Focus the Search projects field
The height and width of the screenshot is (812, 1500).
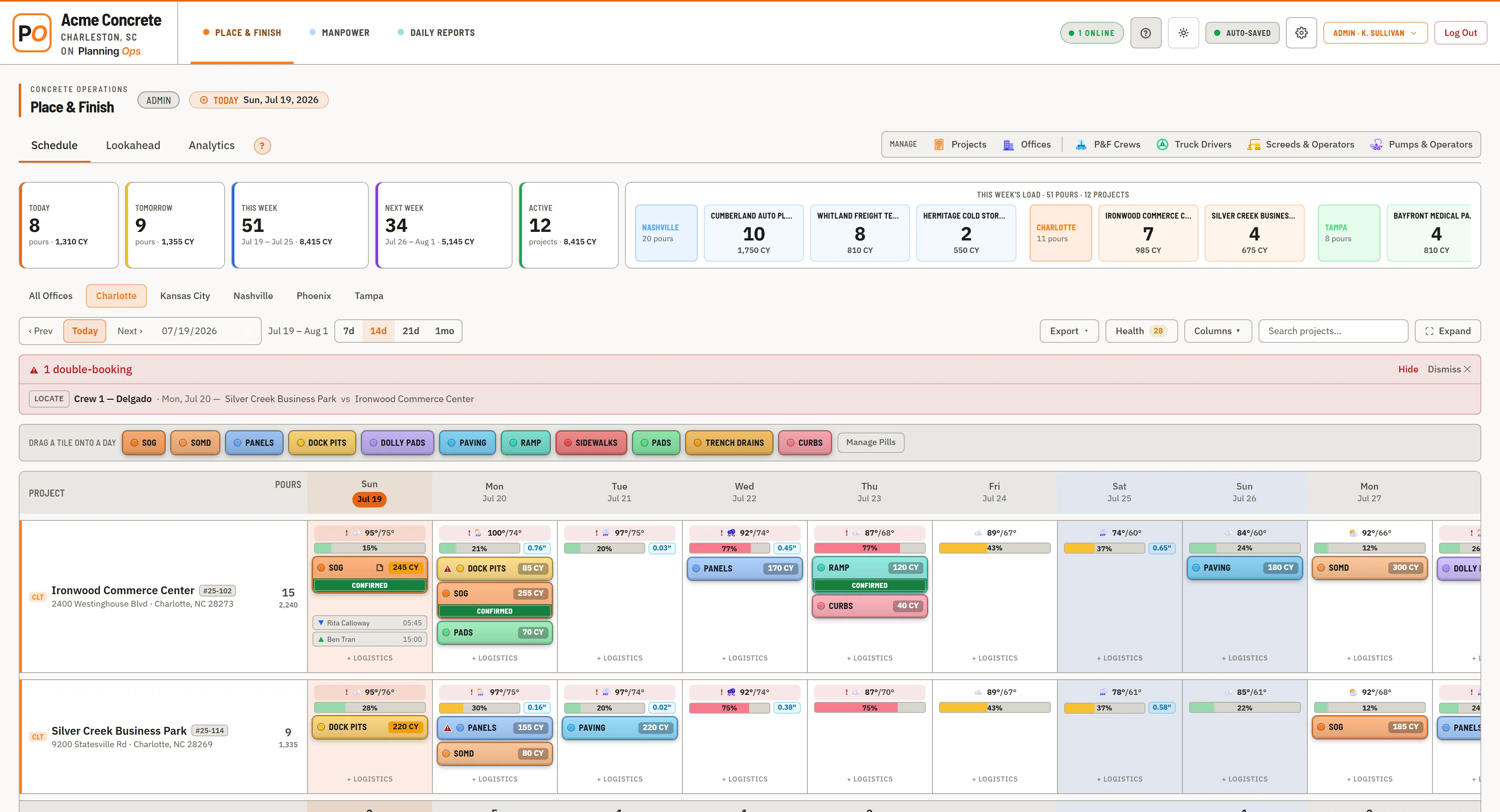point(1333,331)
